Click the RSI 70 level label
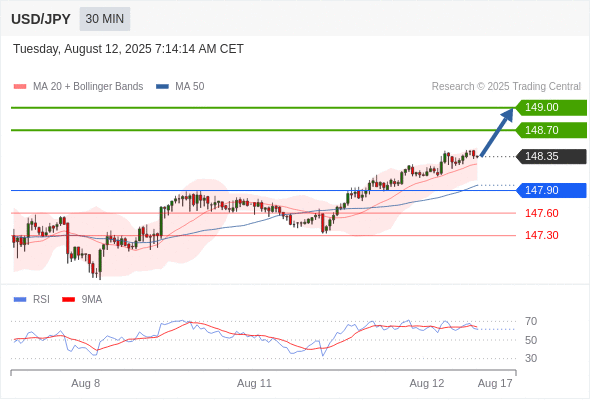Screen dimensions: 590x400 (531, 321)
